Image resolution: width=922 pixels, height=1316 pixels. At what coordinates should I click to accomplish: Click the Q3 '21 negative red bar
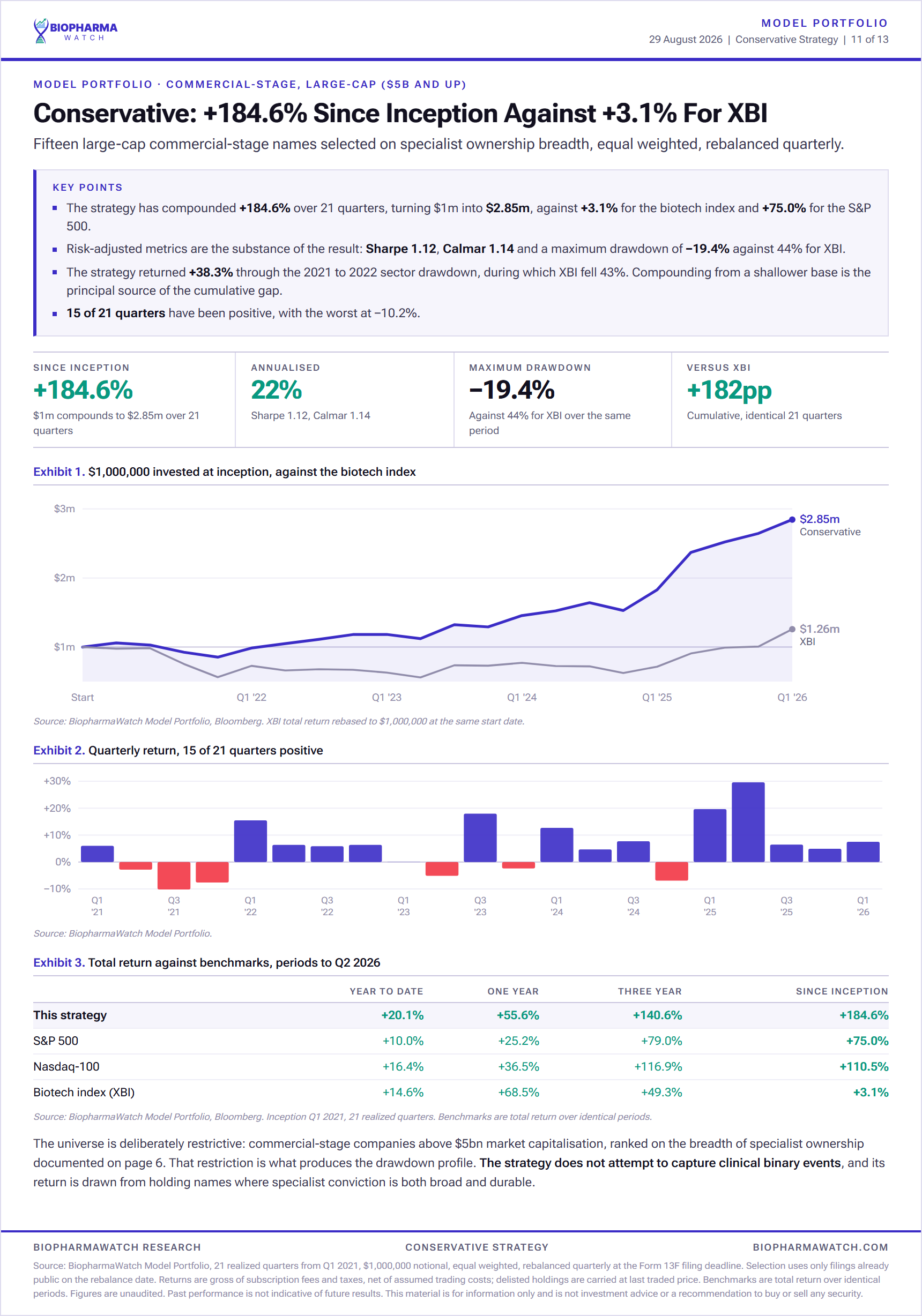[x=174, y=875]
